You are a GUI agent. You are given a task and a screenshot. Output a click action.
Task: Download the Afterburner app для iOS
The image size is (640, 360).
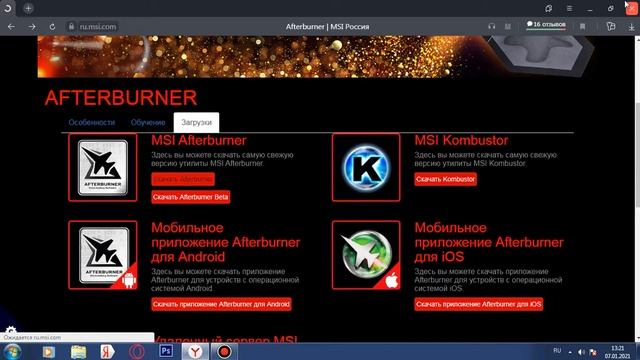(478, 304)
